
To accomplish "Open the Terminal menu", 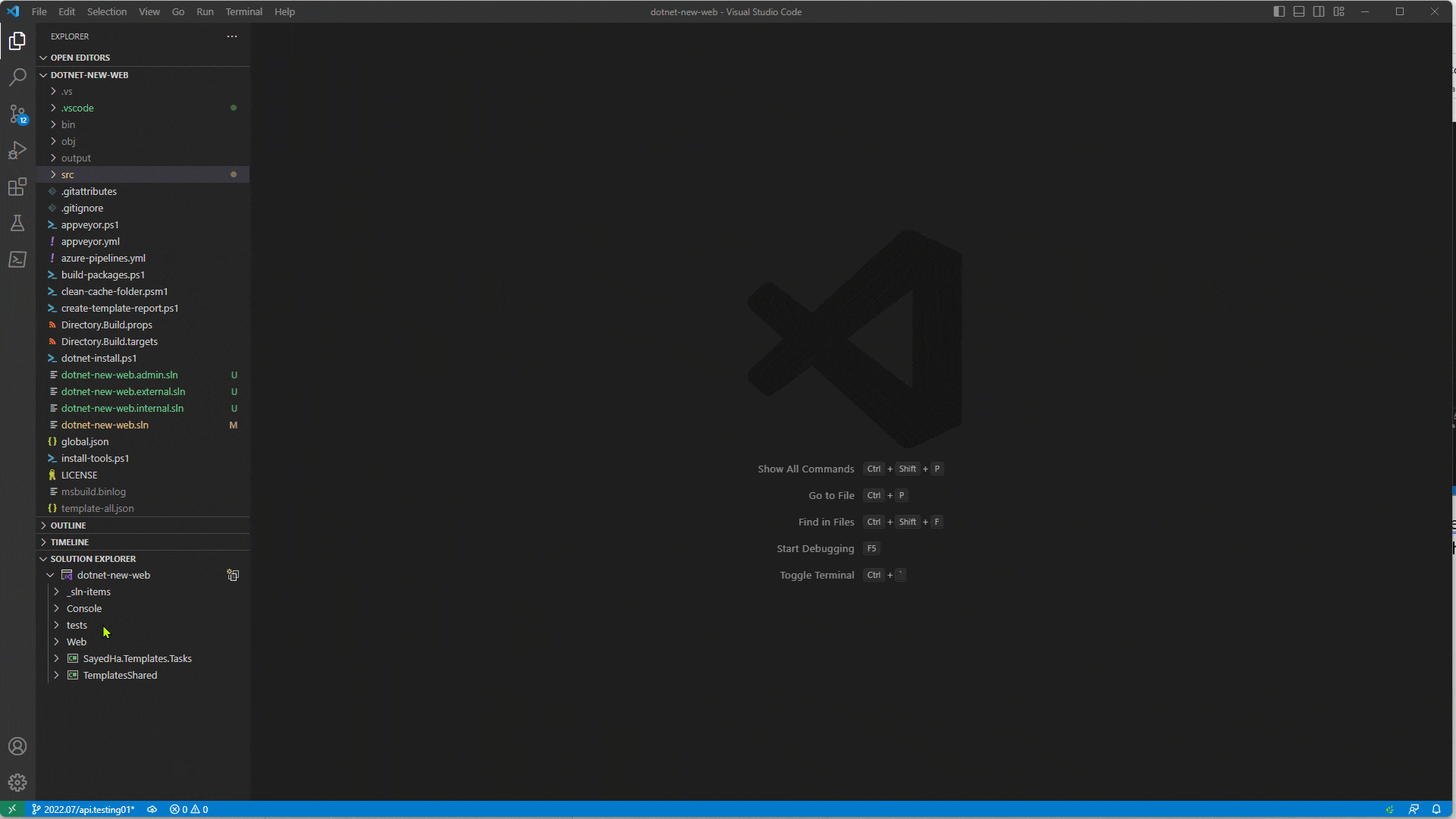I will click(243, 11).
